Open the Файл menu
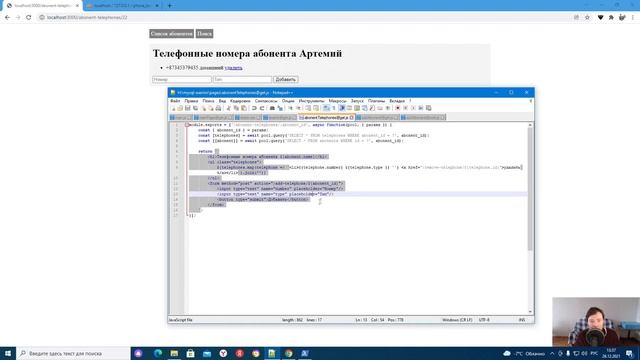Screen dimensions: 640x360 pyautogui.click(x=175, y=101)
